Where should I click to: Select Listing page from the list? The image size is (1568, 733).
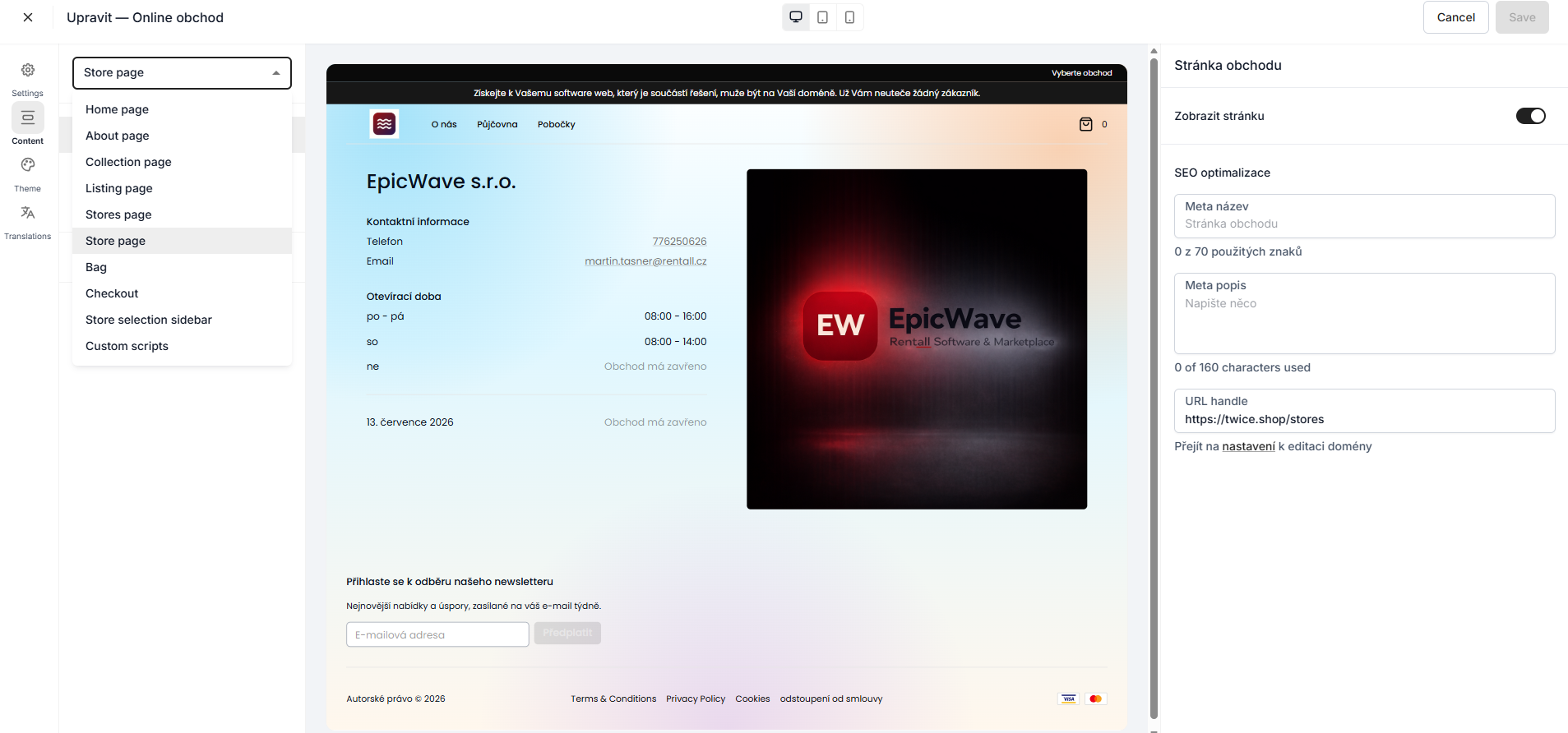click(x=182, y=188)
